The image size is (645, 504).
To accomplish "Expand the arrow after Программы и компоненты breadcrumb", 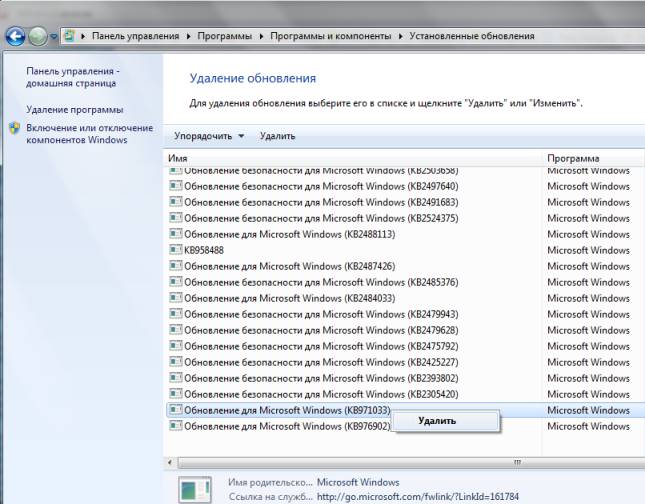I will pos(401,36).
